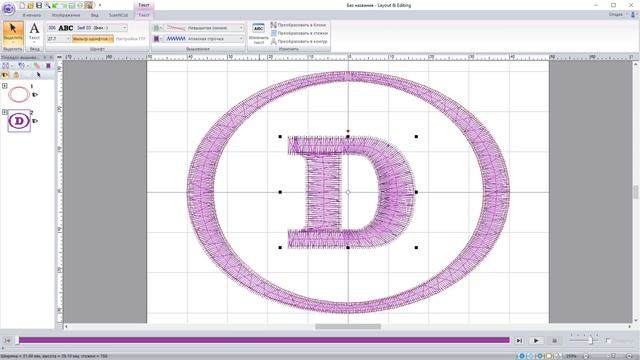Click the simulator speed slider handle
This screenshot has width=640, height=360.
point(590,340)
